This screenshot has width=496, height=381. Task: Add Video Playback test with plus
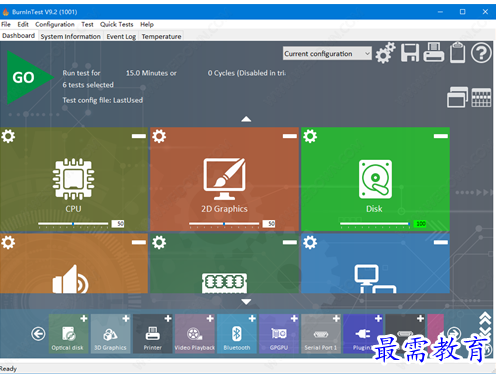click(x=210, y=319)
